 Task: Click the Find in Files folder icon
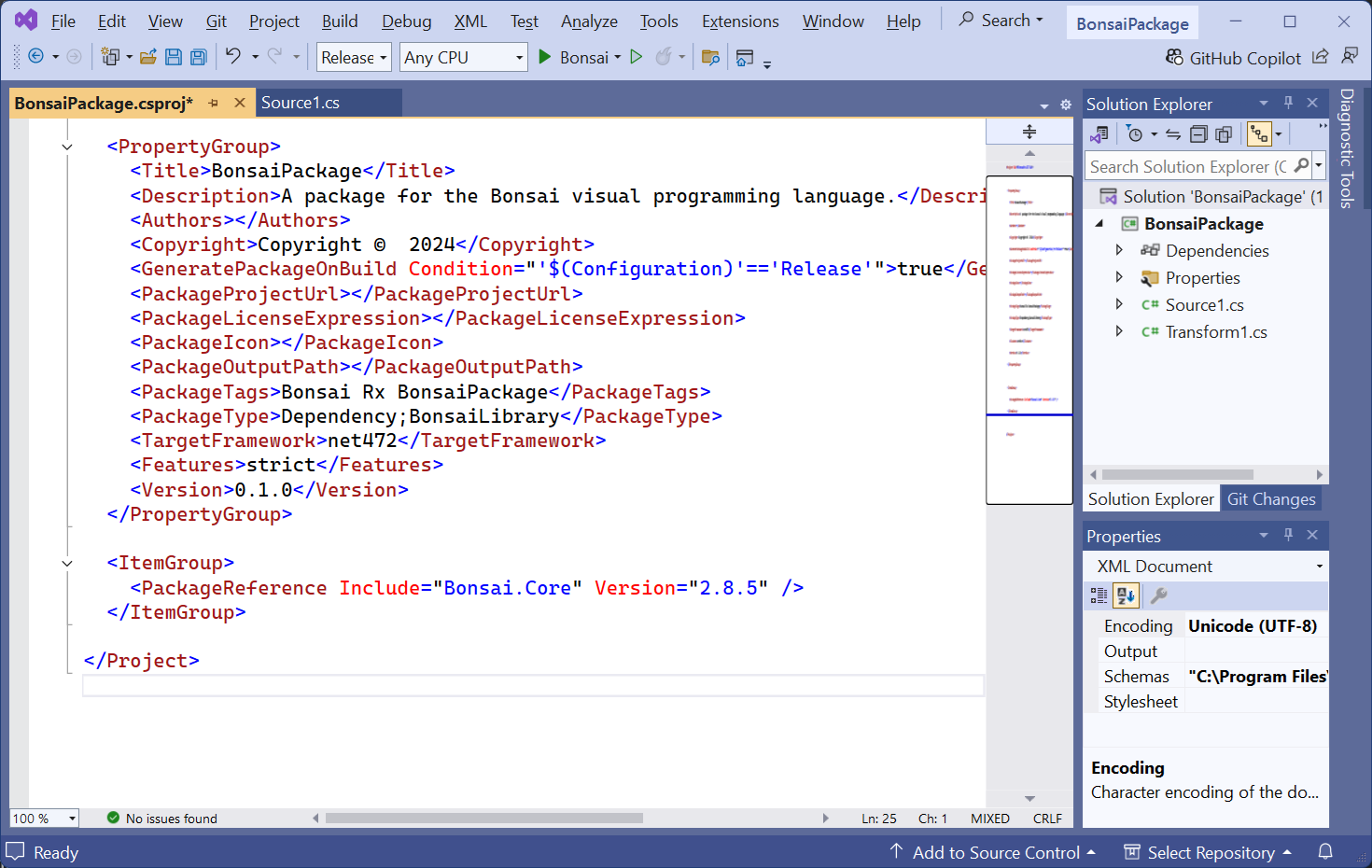tap(710, 57)
